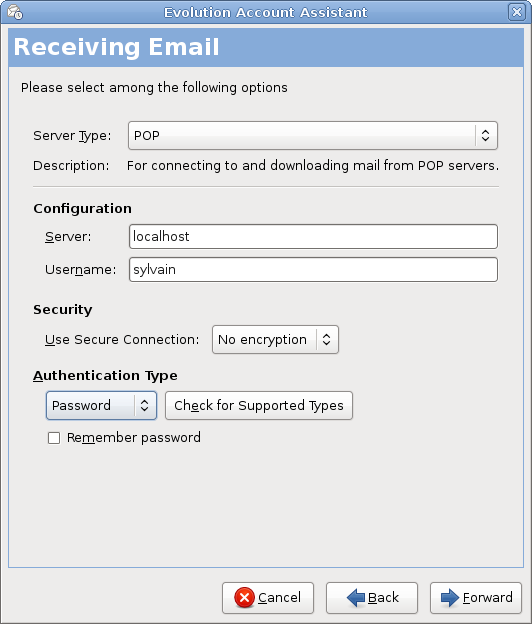532x624 pixels.
Task: Open the Server Type POP dropdown
Action: click(313, 135)
